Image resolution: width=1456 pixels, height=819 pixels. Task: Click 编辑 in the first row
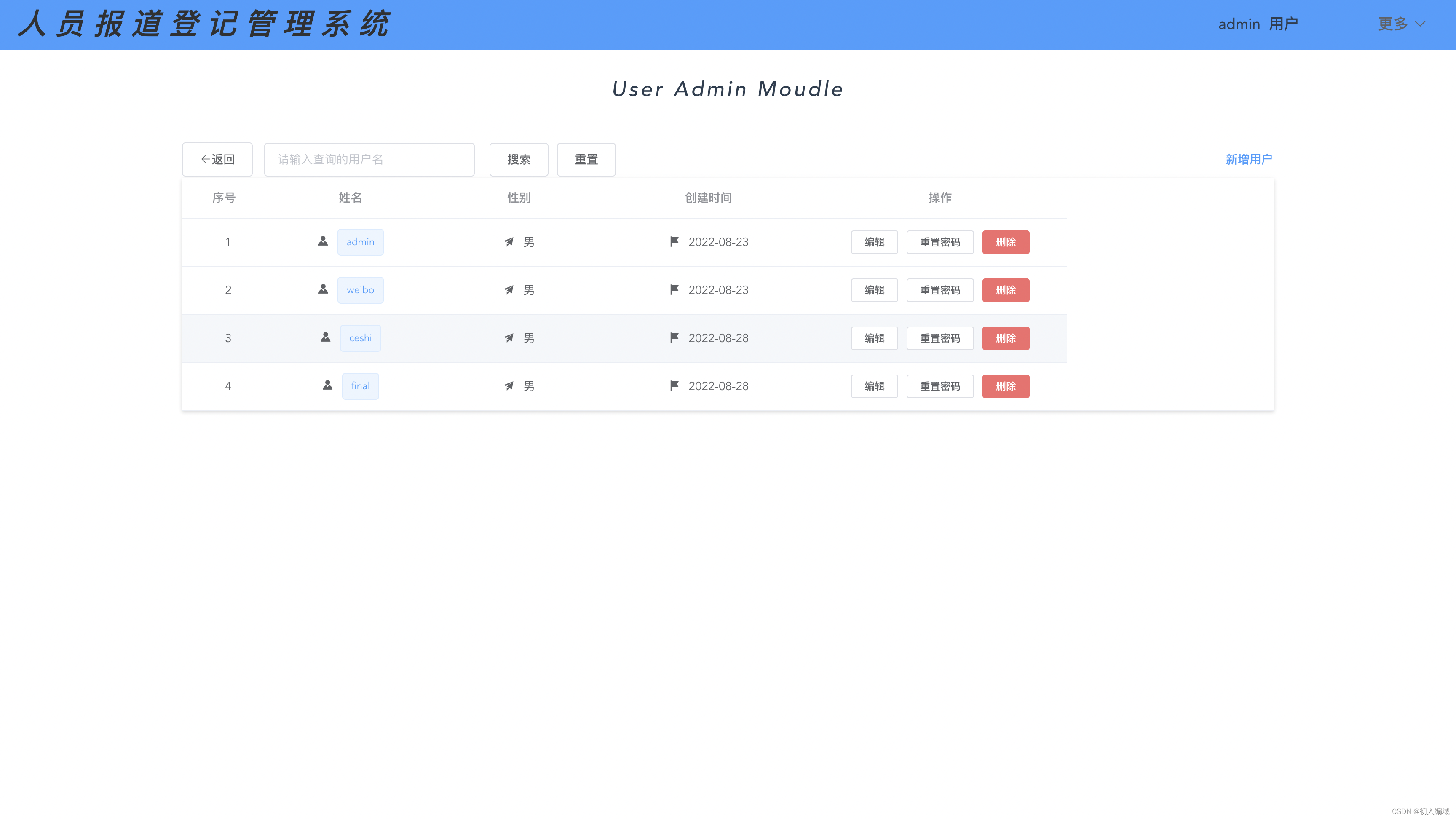tap(874, 241)
